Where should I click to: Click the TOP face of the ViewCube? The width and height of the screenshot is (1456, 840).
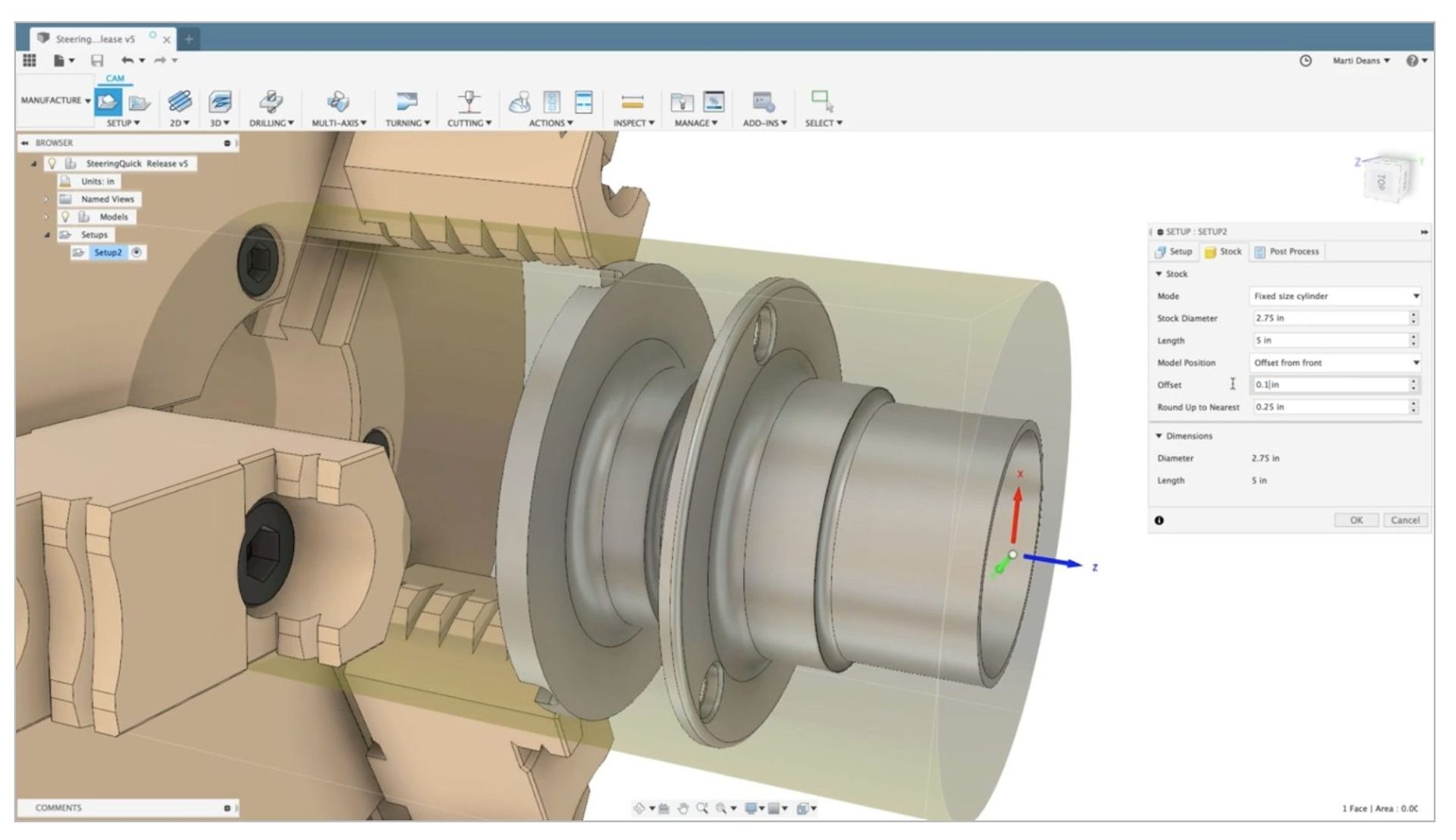(1382, 182)
